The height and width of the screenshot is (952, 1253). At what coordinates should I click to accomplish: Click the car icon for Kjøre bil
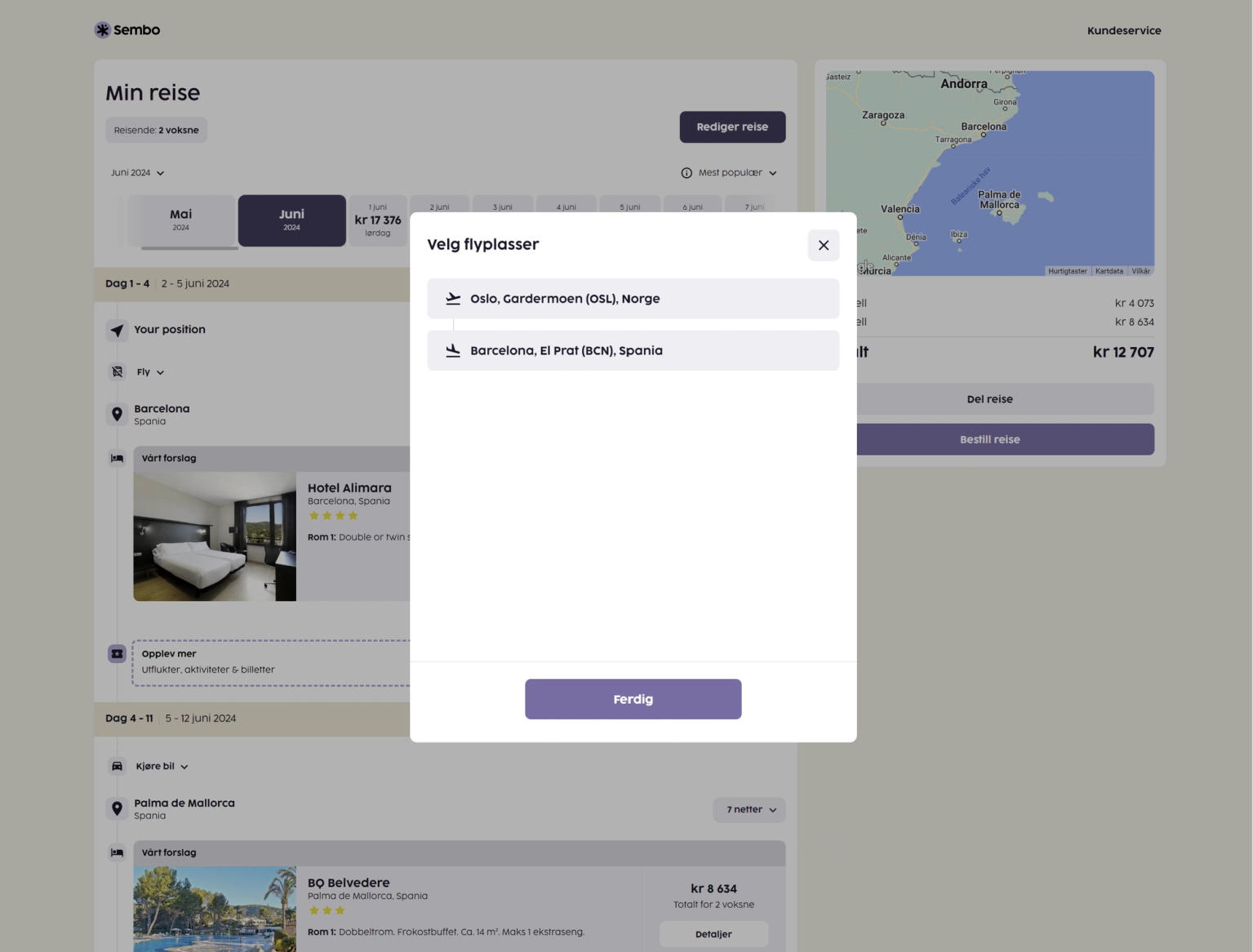point(117,767)
